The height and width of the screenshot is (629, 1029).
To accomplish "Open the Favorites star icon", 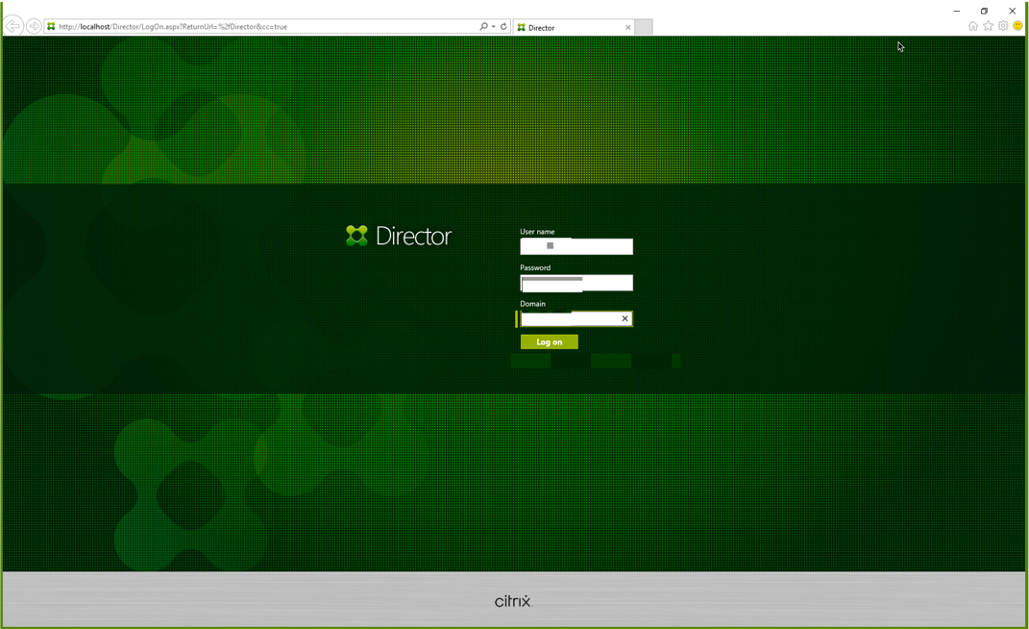I will pos(988,26).
